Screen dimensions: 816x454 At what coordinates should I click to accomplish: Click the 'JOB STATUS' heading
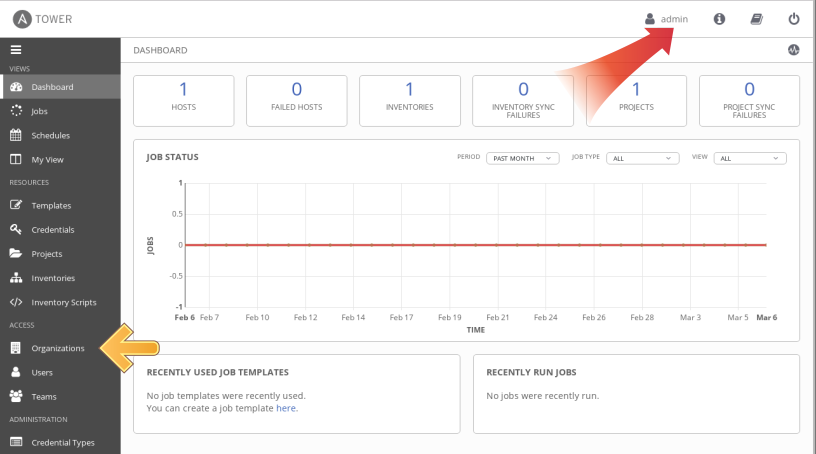pos(172,157)
